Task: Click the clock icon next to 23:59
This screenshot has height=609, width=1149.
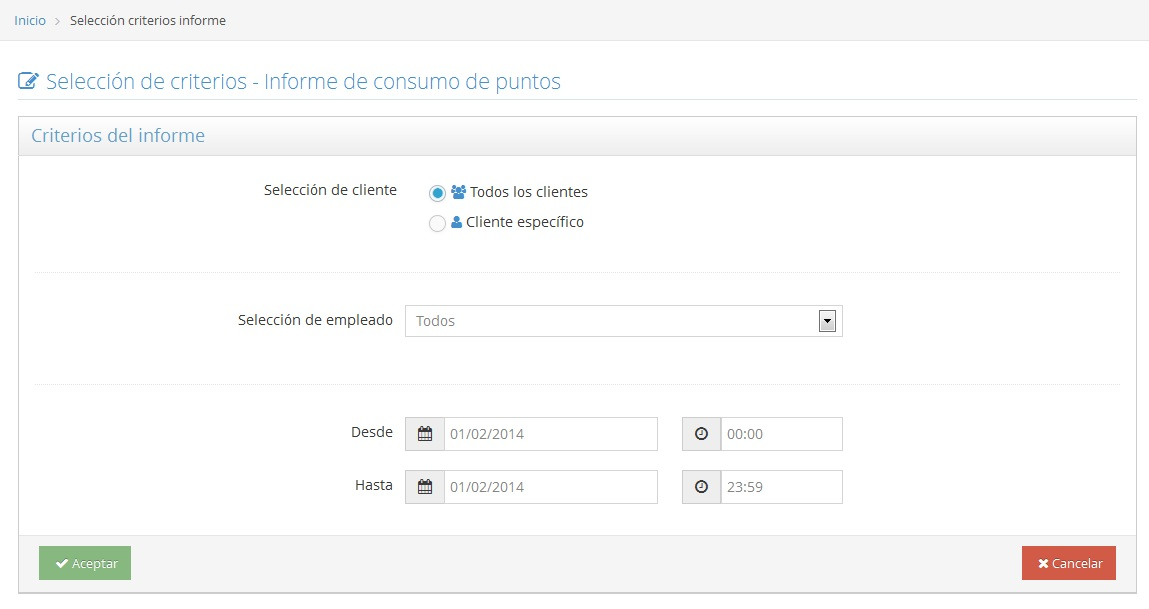Action: [x=701, y=487]
